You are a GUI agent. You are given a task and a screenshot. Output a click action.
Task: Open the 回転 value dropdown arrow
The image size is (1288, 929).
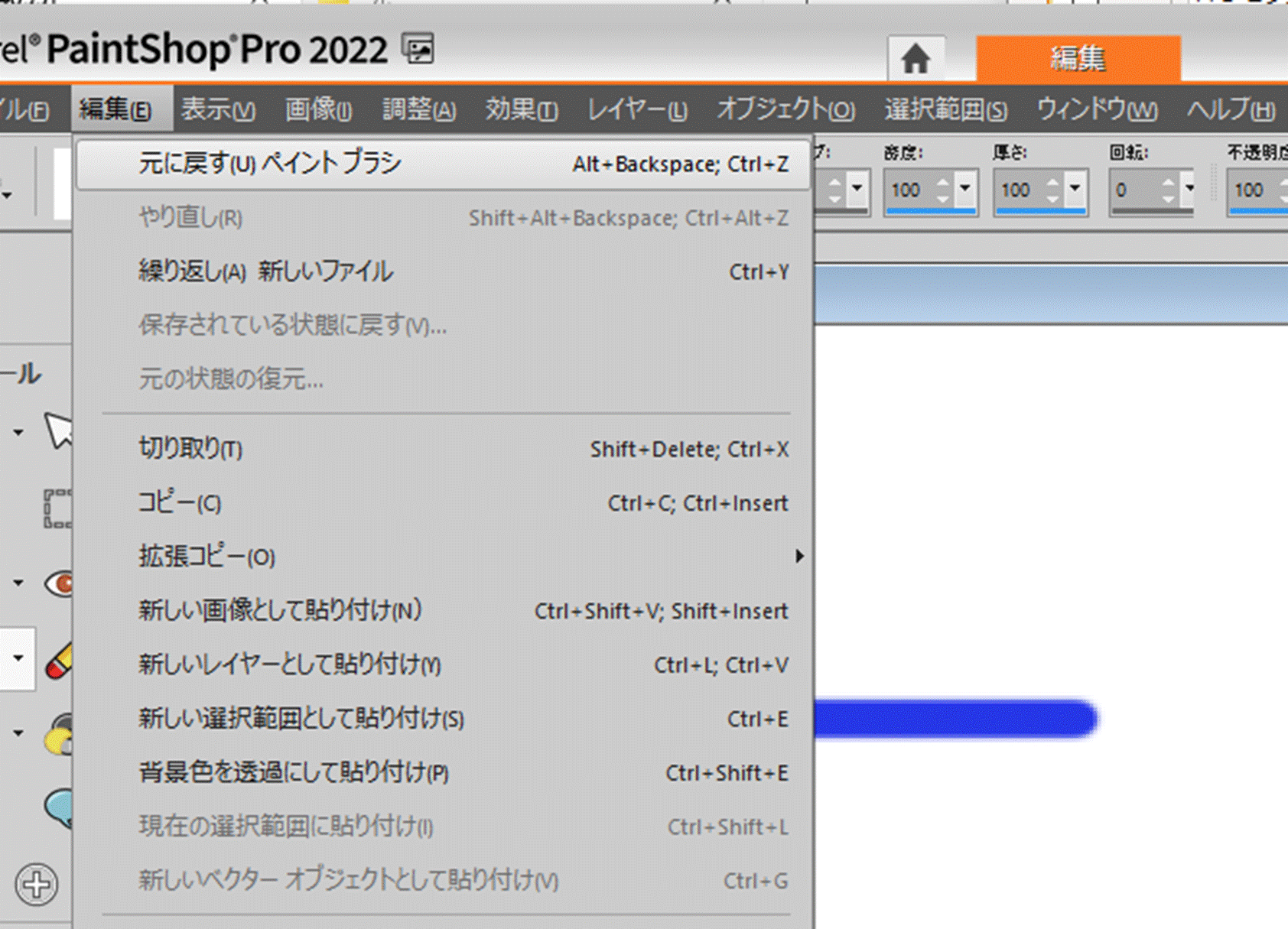[x=1189, y=187]
